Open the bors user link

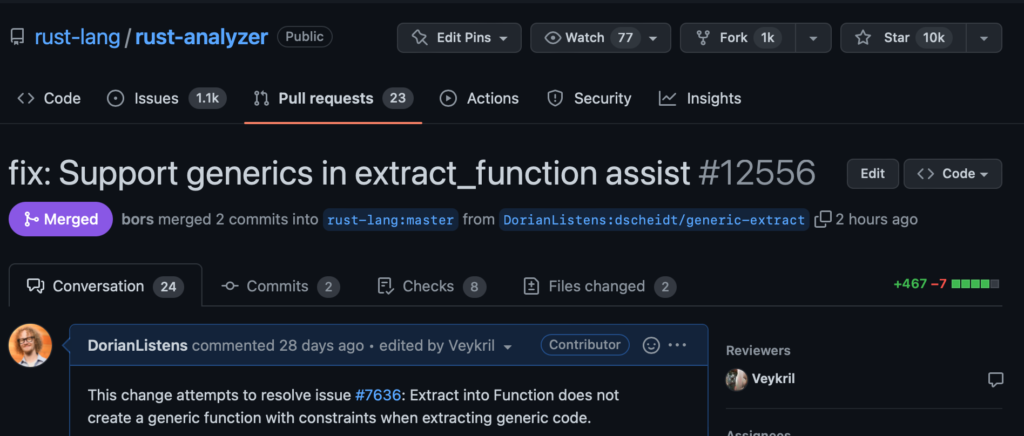[138, 219]
